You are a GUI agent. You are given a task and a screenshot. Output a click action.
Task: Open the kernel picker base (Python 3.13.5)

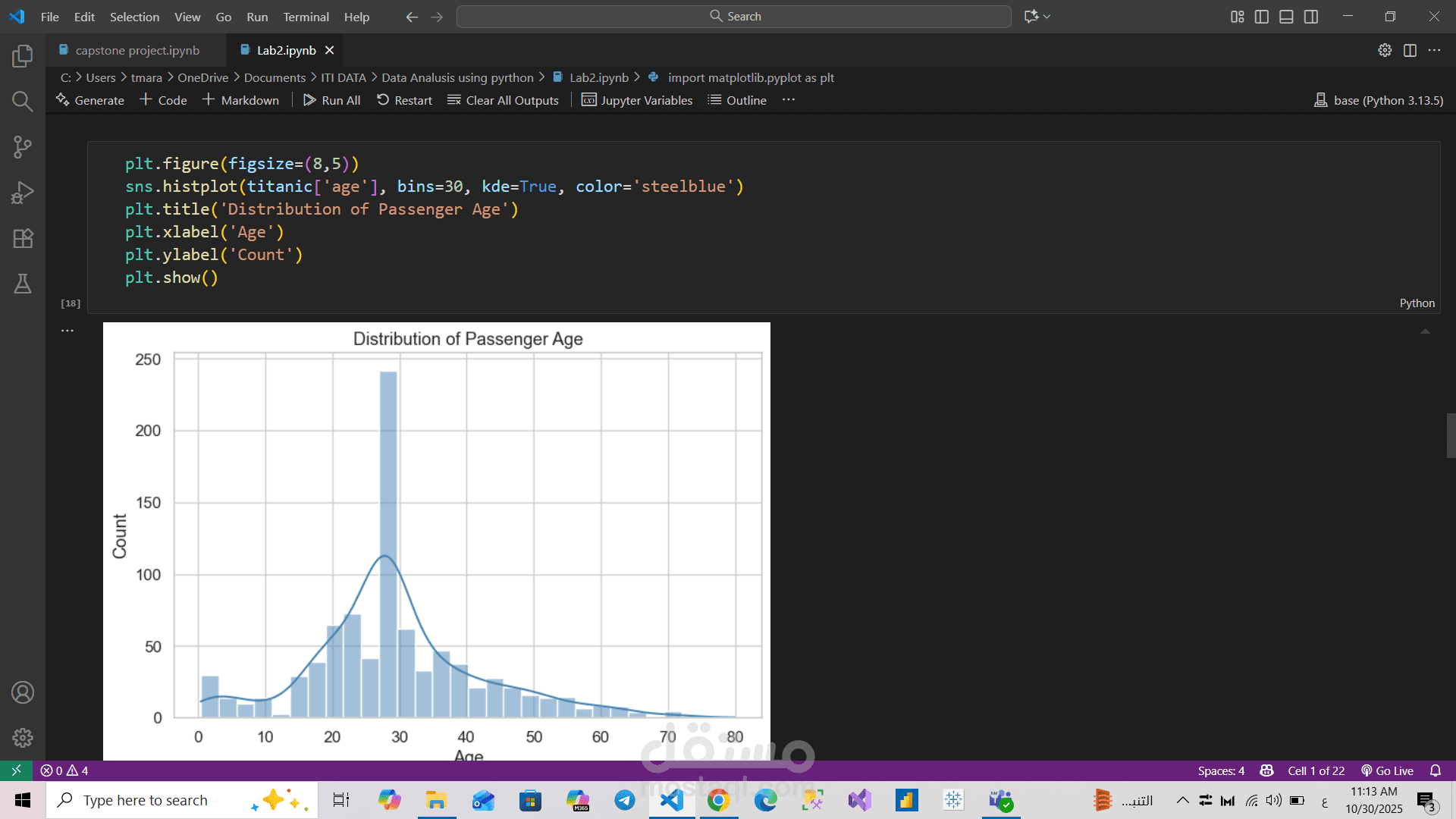point(1378,99)
